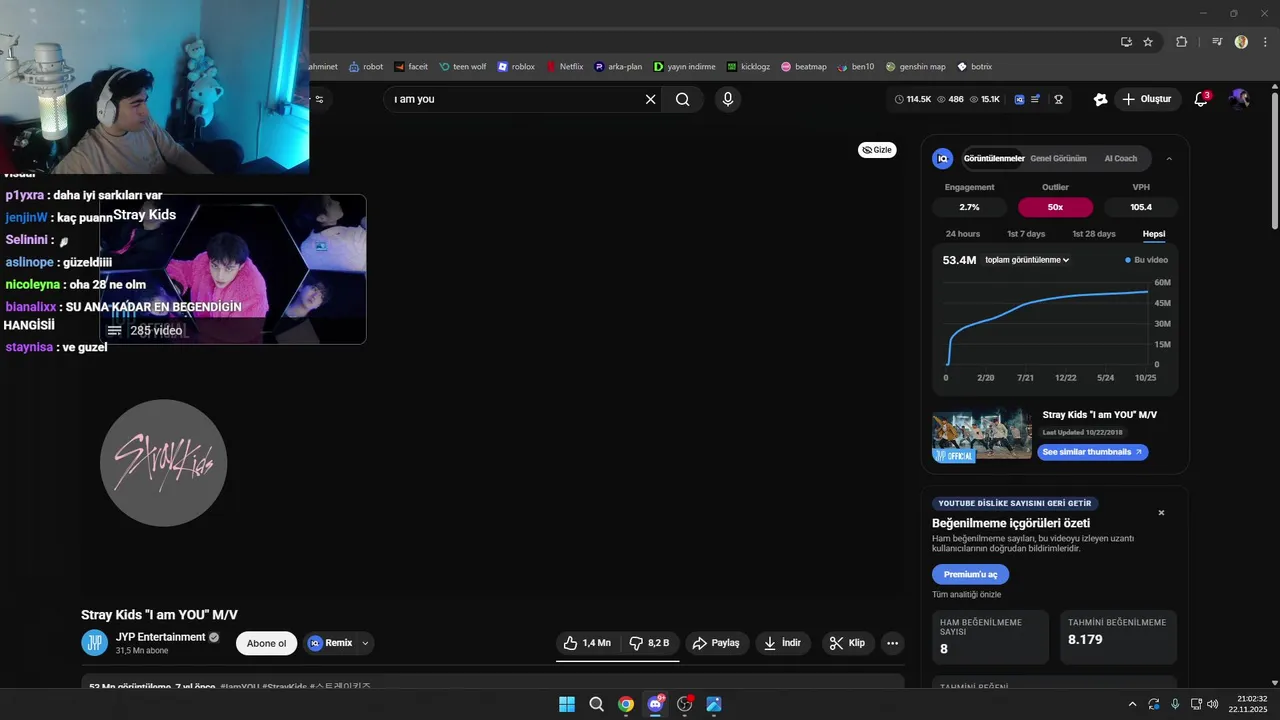Open more actions three-dot menu

[893, 643]
